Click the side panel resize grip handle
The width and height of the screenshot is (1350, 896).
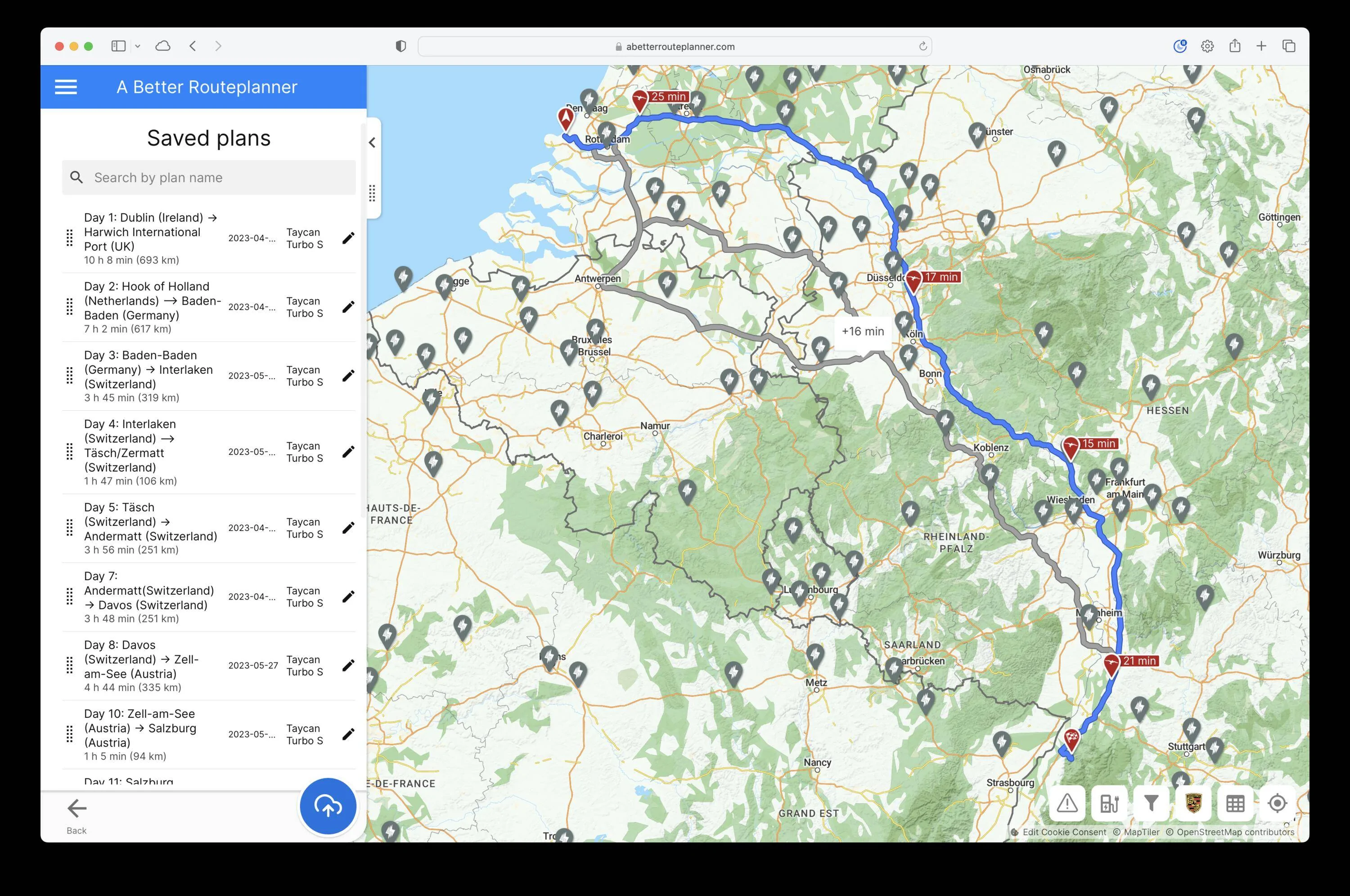[x=372, y=193]
